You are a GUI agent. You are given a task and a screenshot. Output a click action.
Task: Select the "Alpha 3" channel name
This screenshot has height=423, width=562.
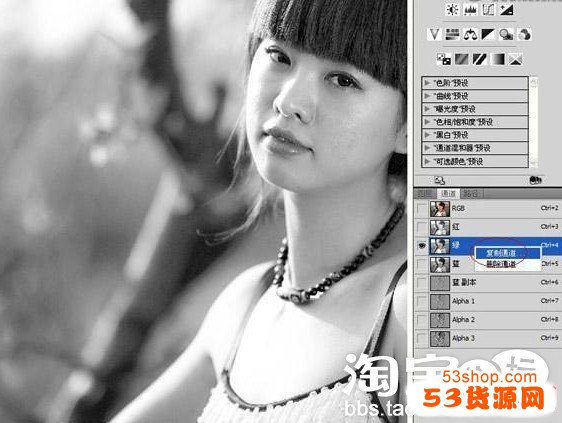tap(463, 338)
